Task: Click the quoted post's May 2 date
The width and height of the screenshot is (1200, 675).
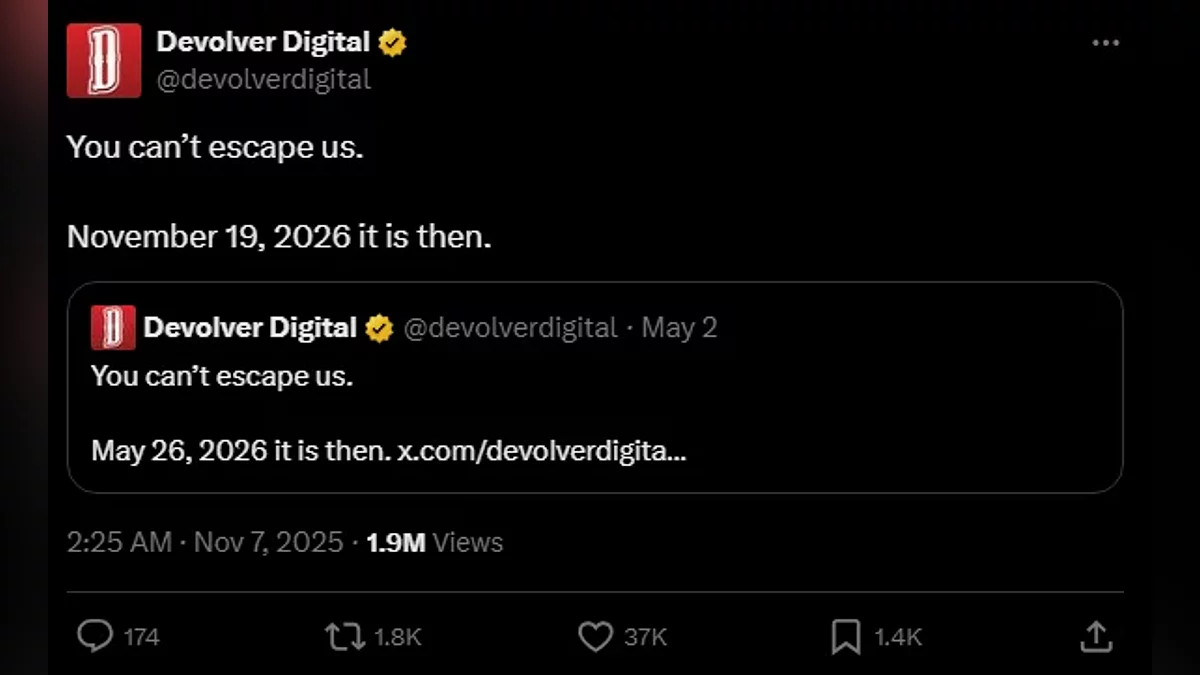Action: tap(679, 327)
